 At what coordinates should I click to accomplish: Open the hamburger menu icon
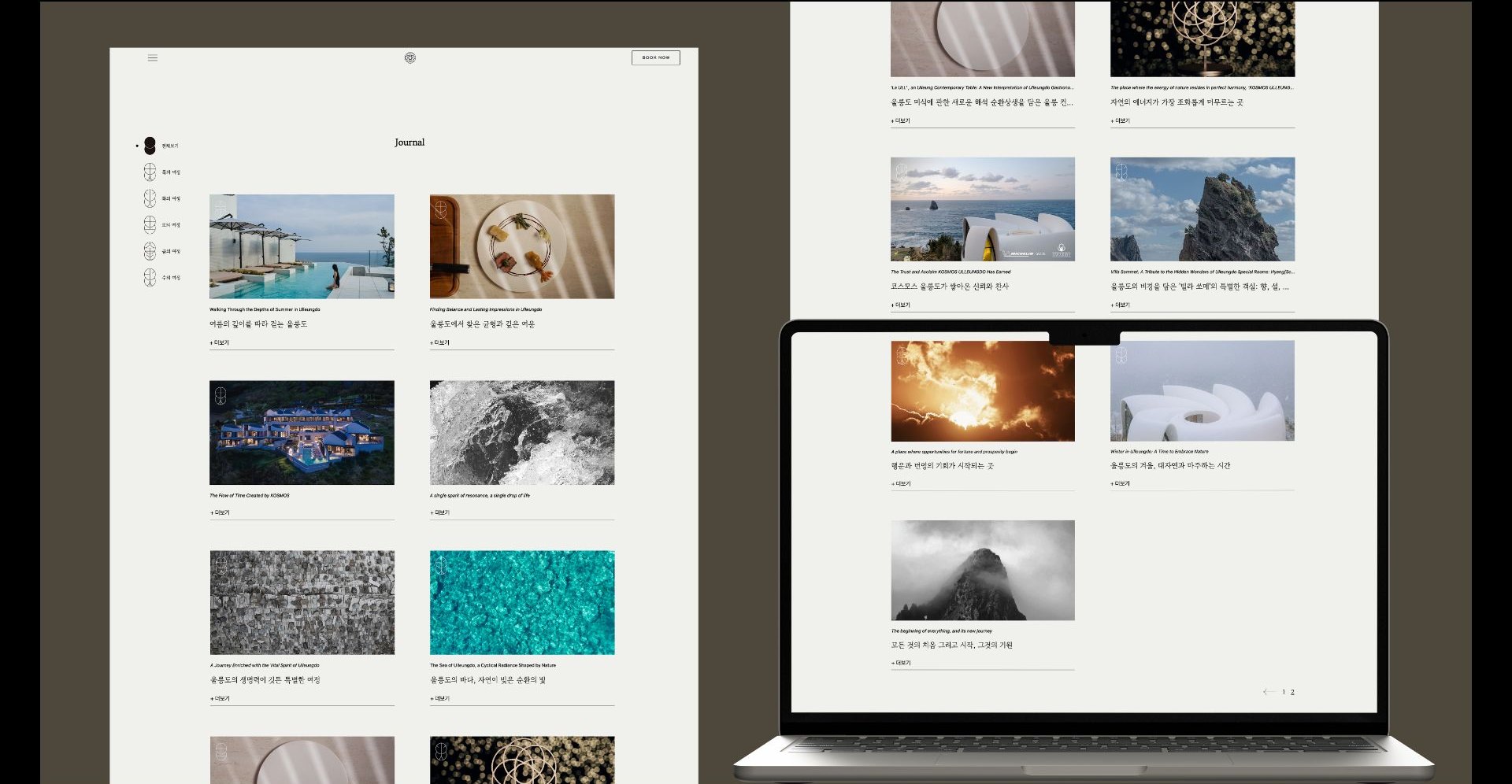click(153, 57)
